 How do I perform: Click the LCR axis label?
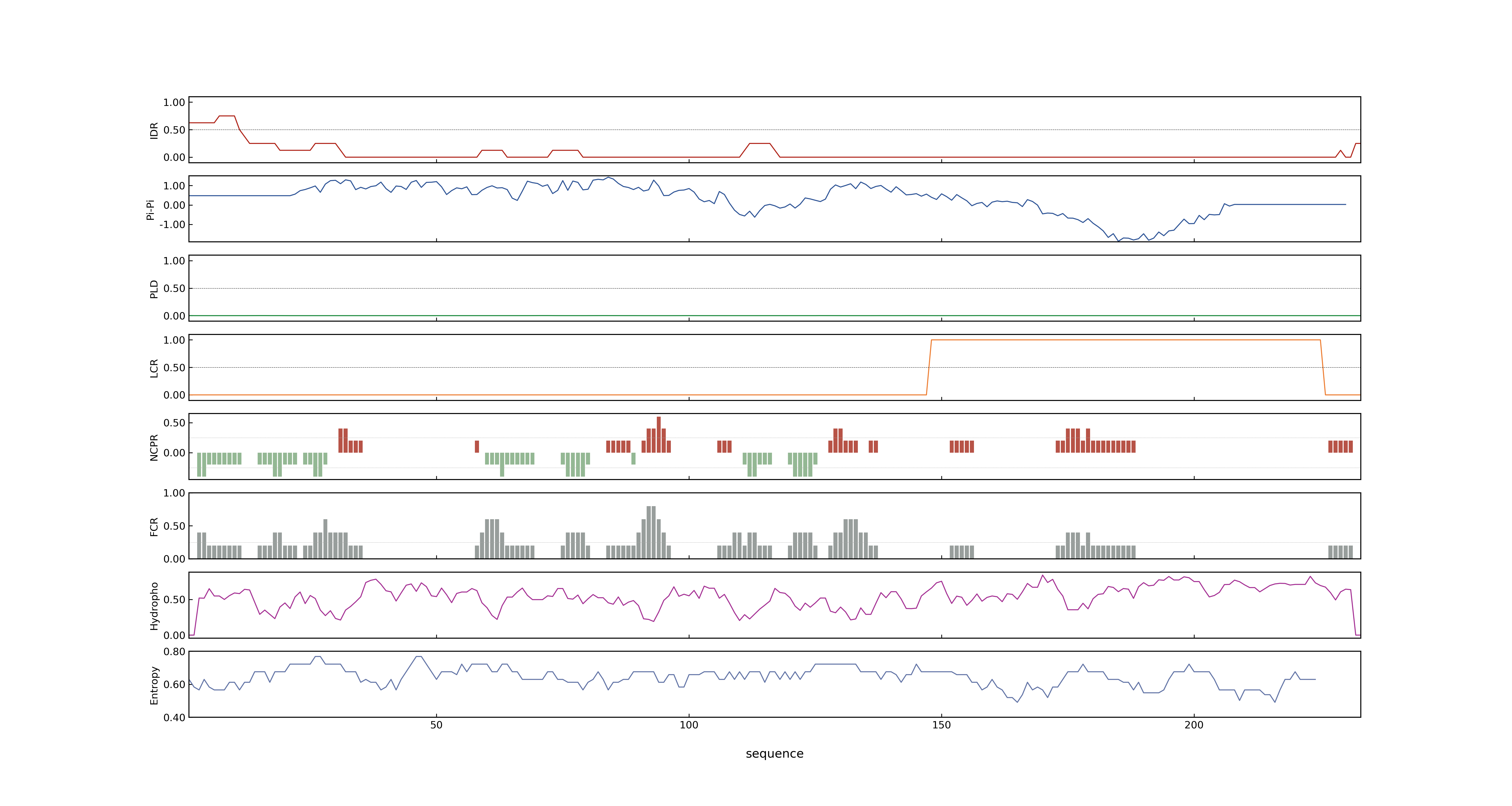pyautogui.click(x=154, y=368)
